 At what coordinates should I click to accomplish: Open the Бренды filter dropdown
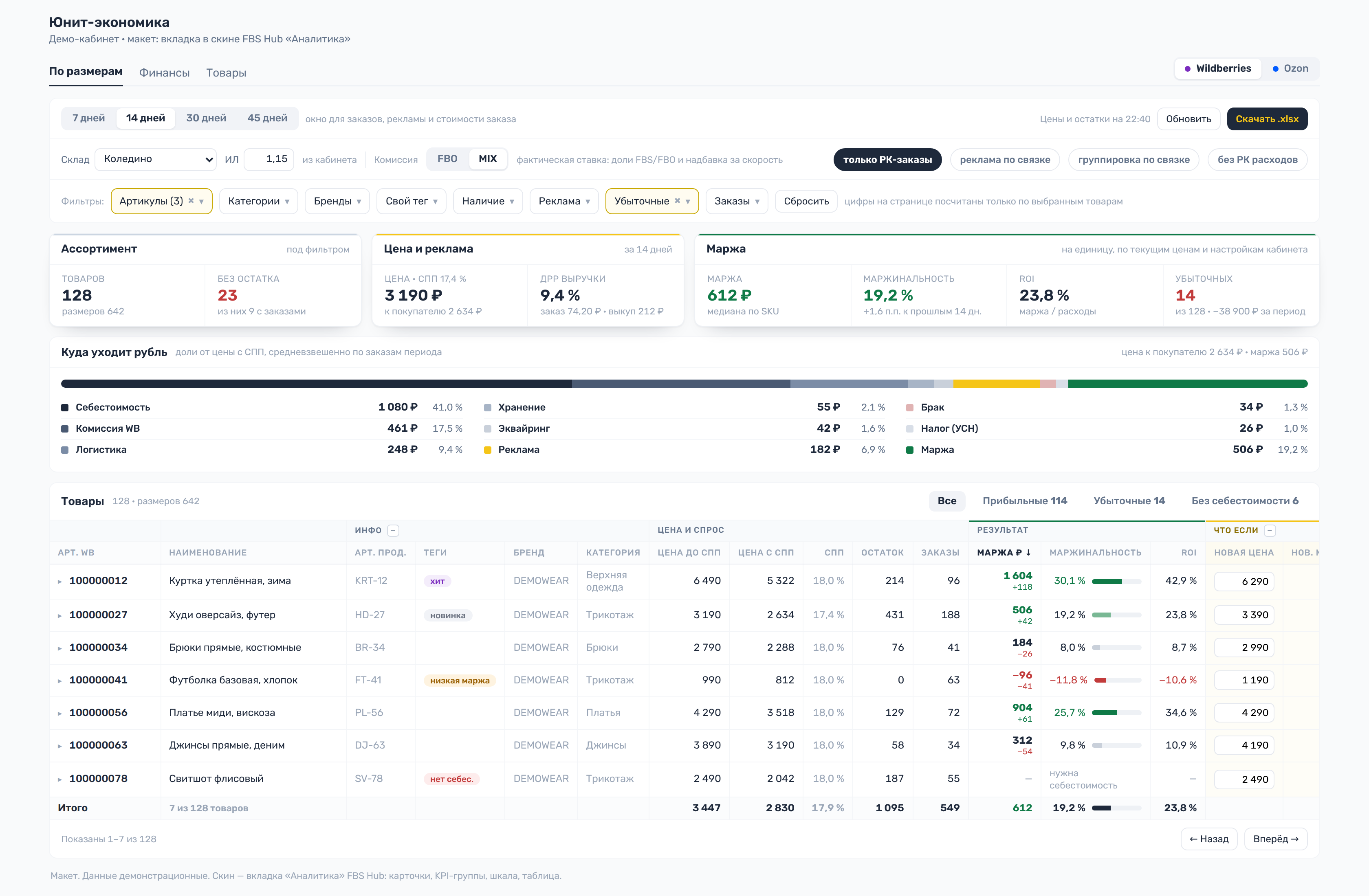coord(337,201)
